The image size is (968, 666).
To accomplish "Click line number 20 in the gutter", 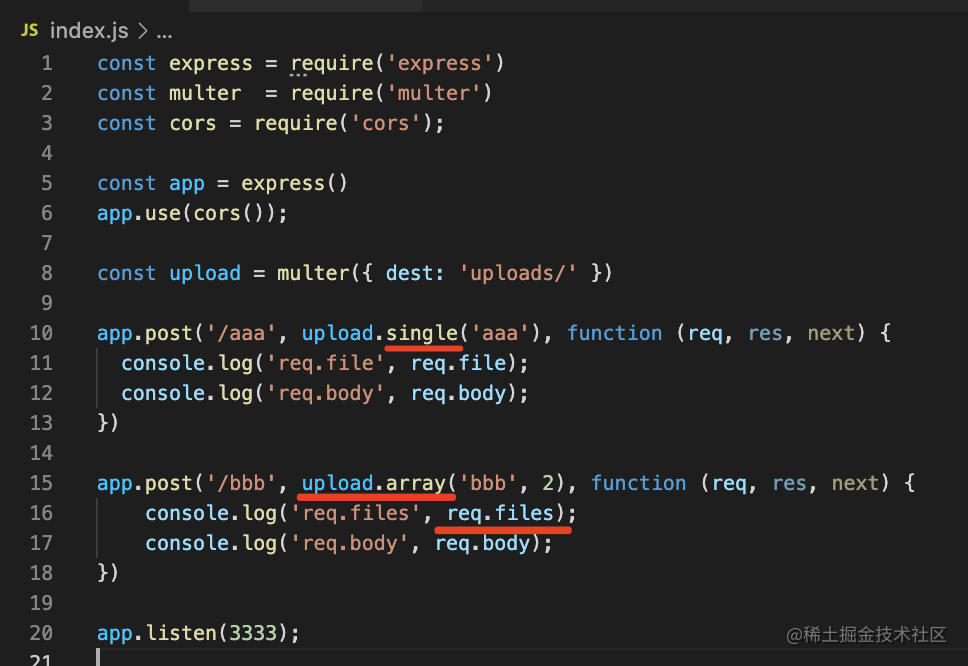I will pos(42,633).
